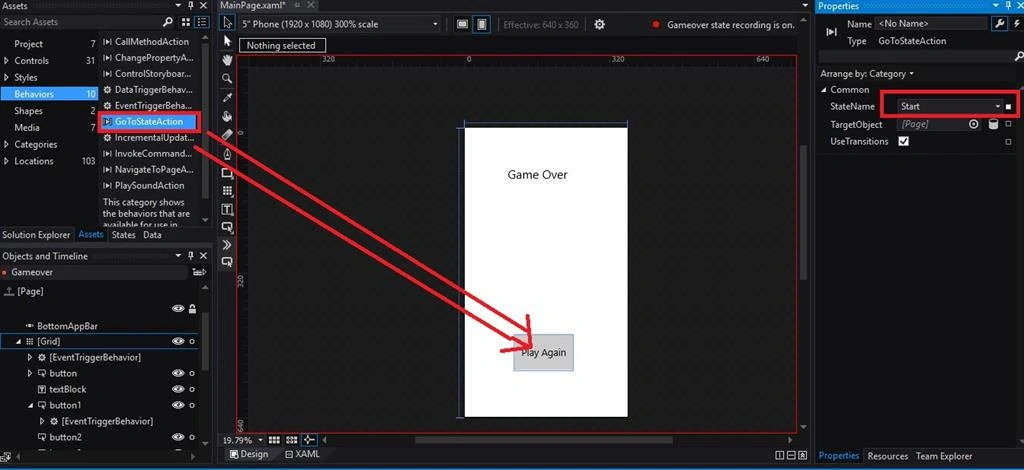Open device preview settings gear
Screen dimensions: 1024x470
[599, 25]
